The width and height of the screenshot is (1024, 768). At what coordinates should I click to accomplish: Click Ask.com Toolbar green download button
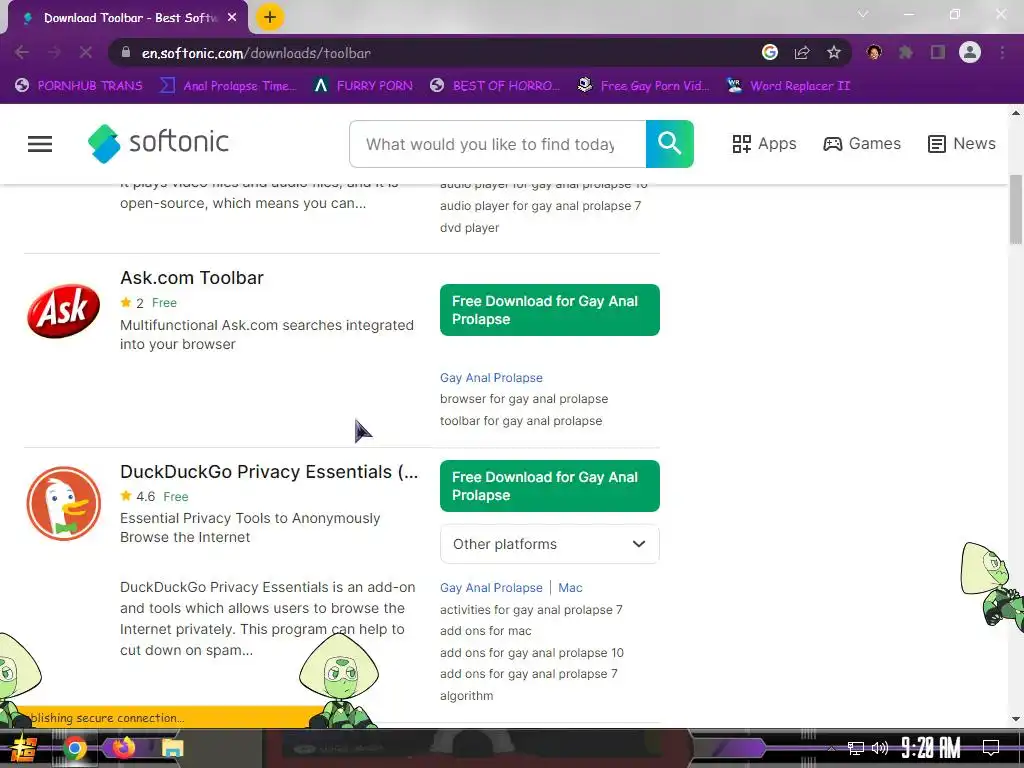coord(549,310)
